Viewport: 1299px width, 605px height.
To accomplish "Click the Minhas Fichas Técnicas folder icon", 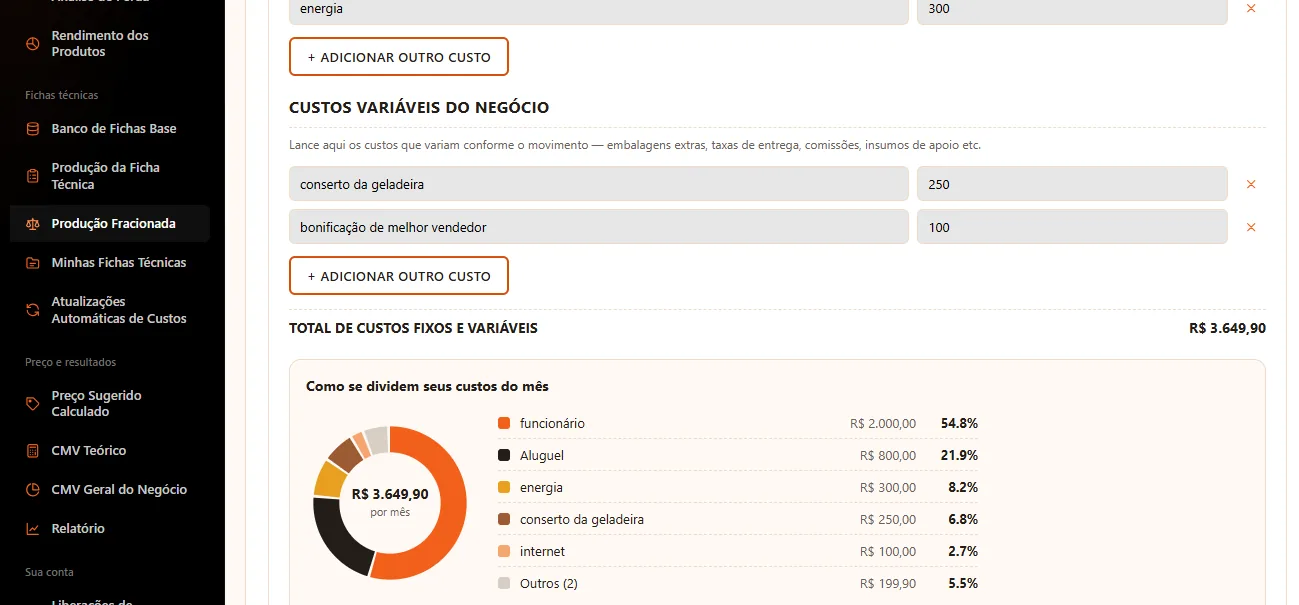I will click(32, 263).
